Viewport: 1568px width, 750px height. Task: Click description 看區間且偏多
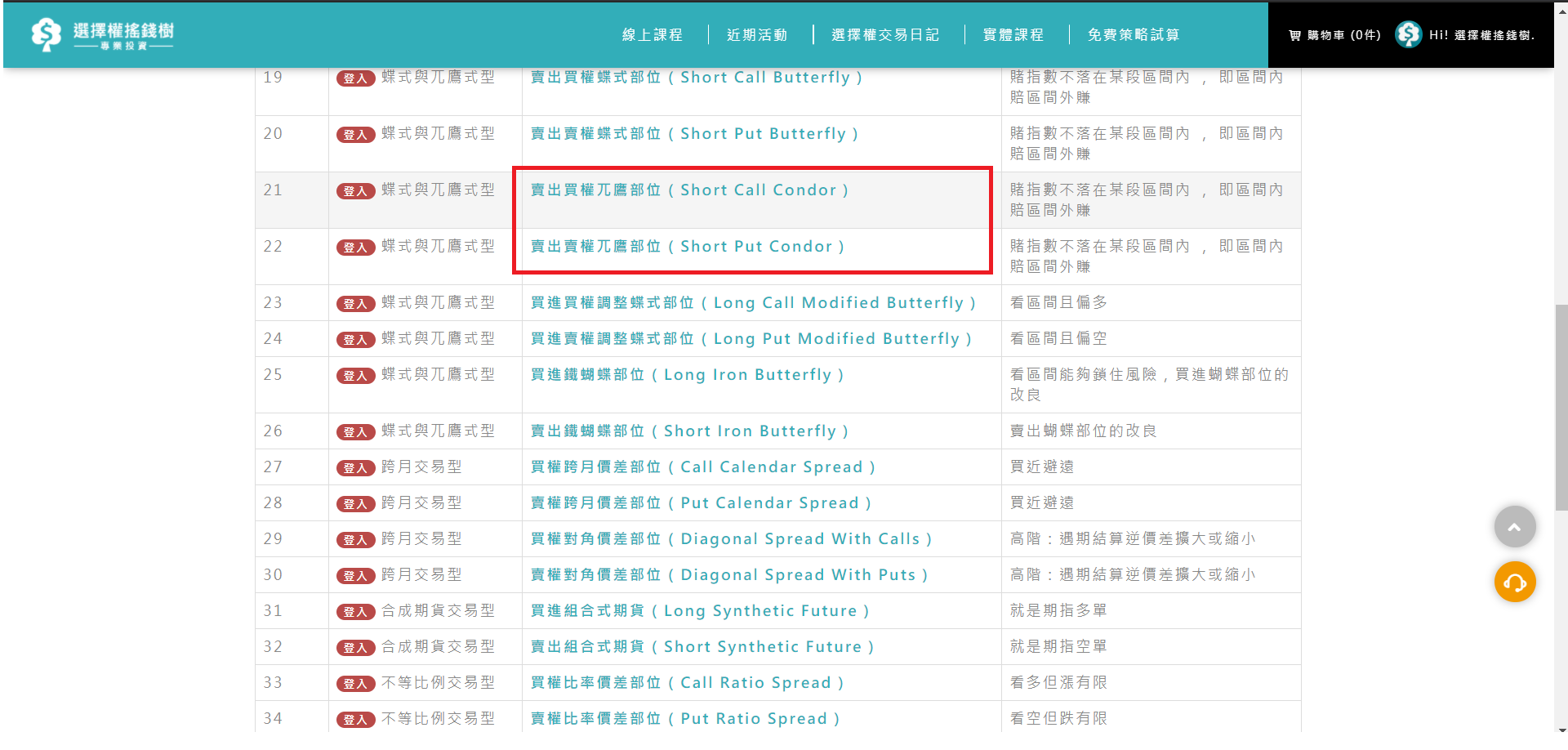[1058, 302]
